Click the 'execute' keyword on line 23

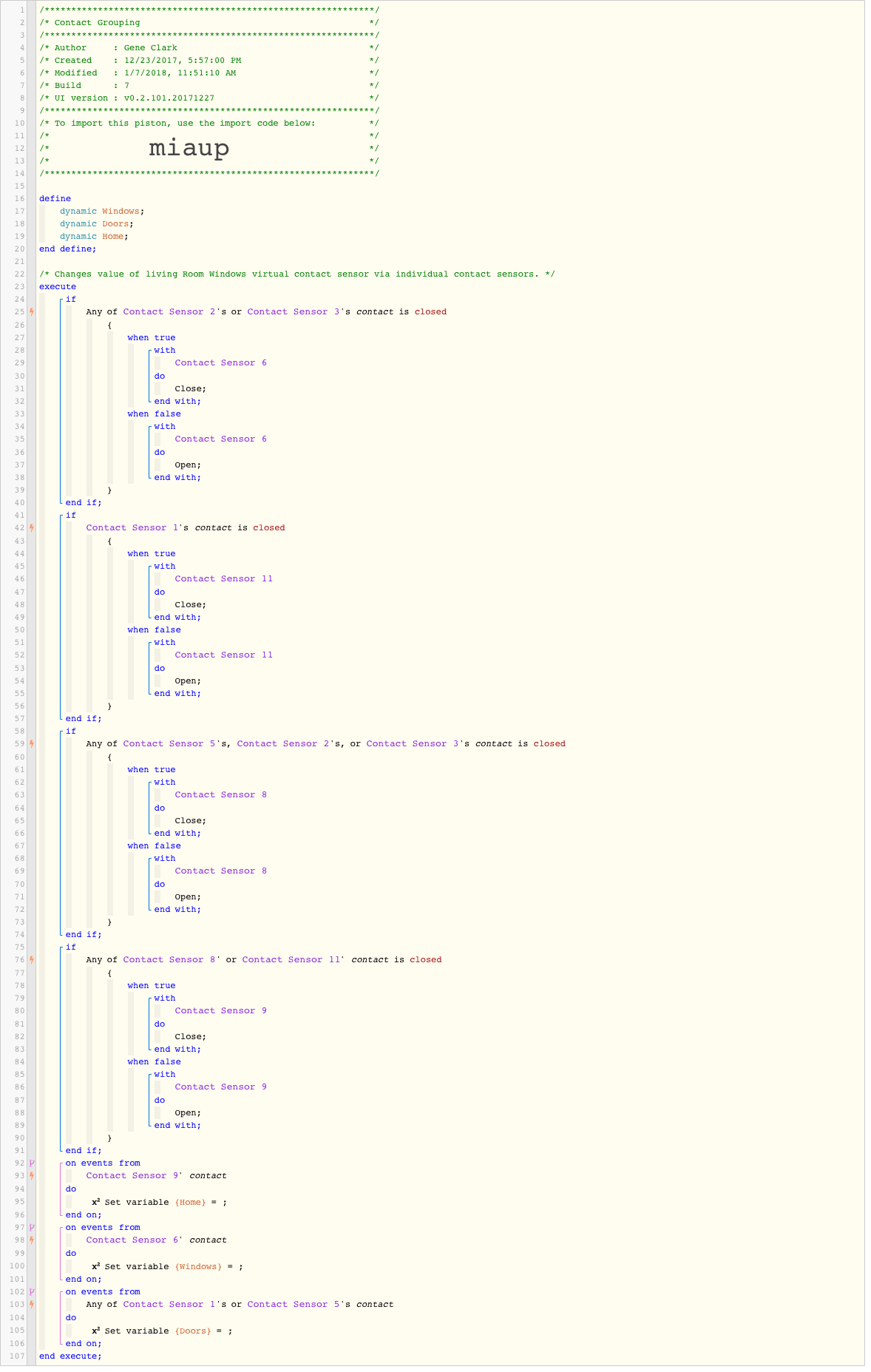click(58, 287)
